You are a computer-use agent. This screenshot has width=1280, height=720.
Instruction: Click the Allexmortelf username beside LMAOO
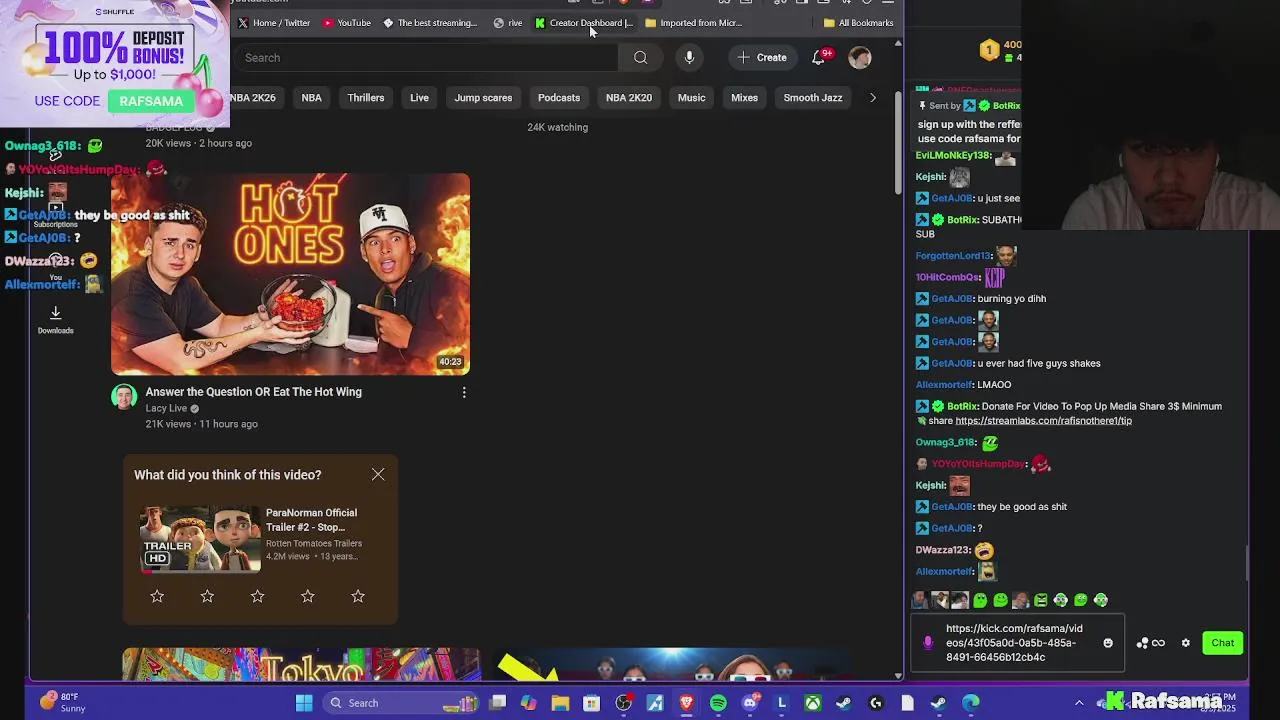pos(944,385)
